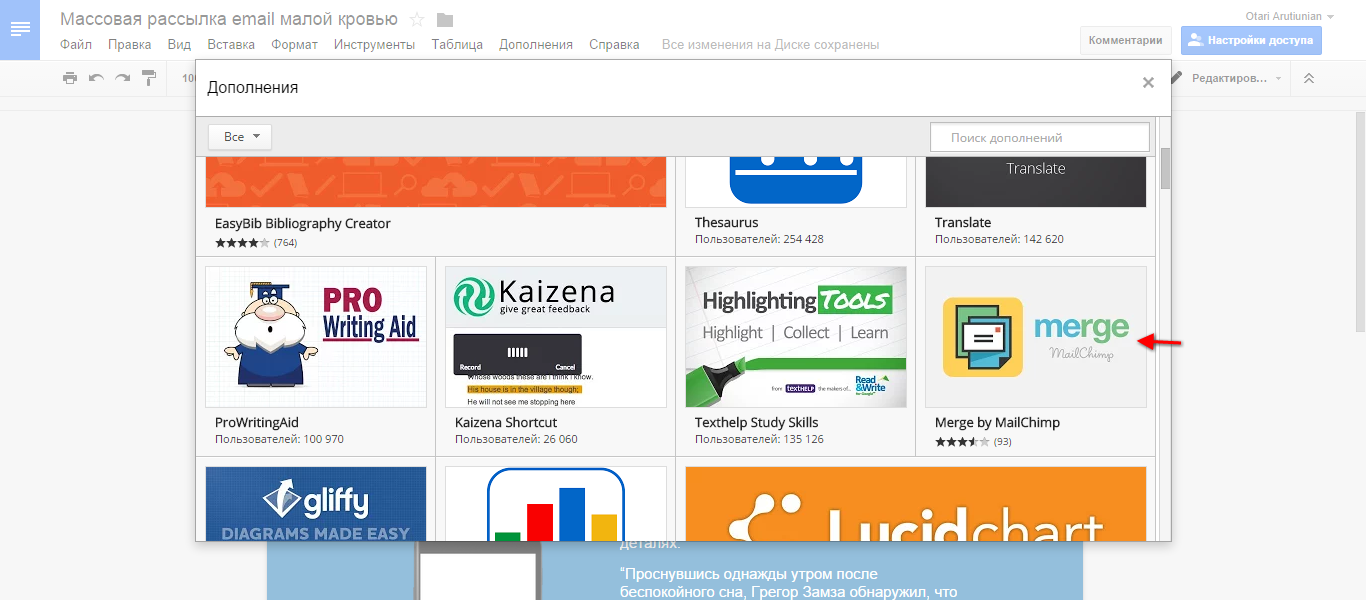Click the EasyBib star rating (764)

256,242
